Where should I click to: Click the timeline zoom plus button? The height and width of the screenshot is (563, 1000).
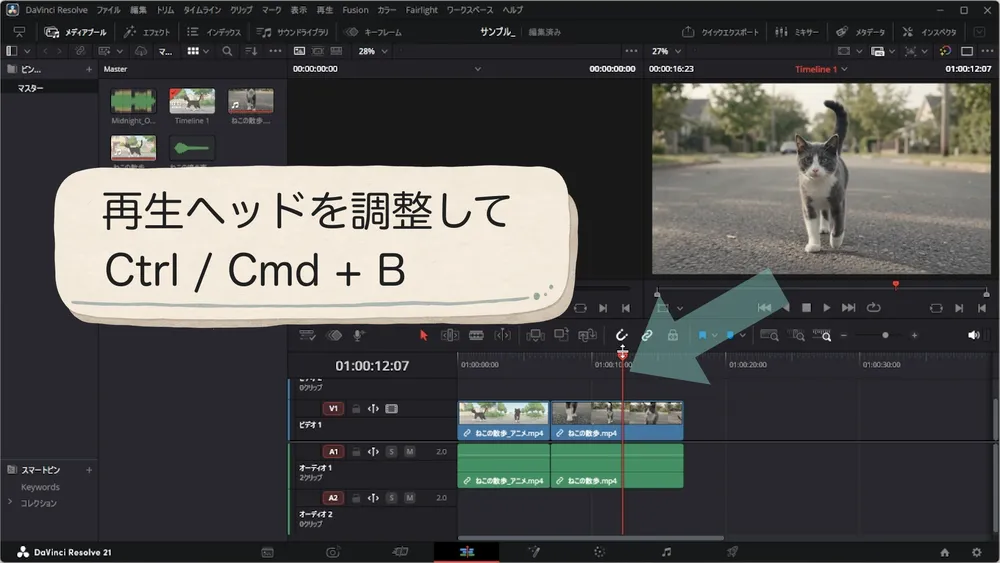(x=914, y=335)
